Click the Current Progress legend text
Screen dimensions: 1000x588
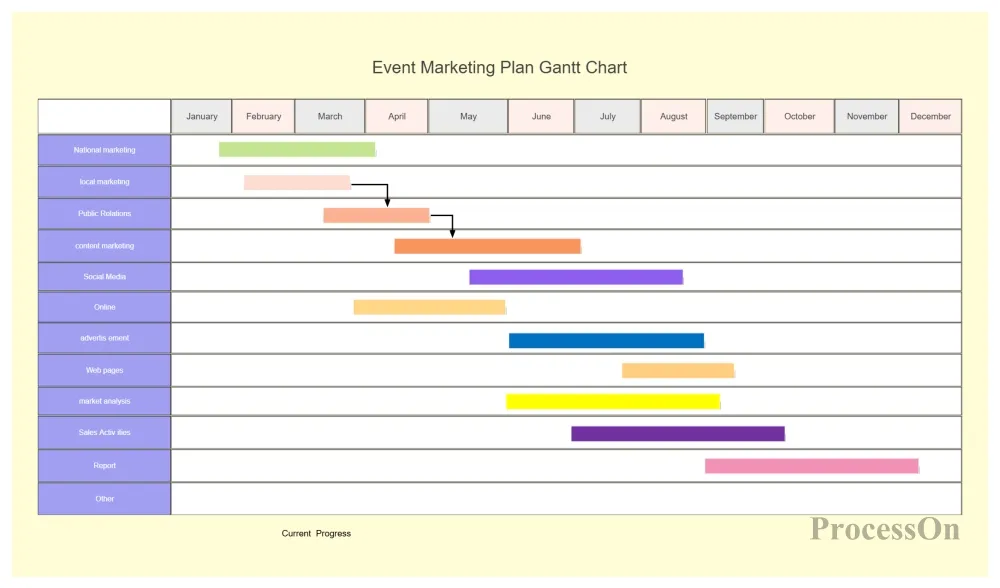click(316, 534)
